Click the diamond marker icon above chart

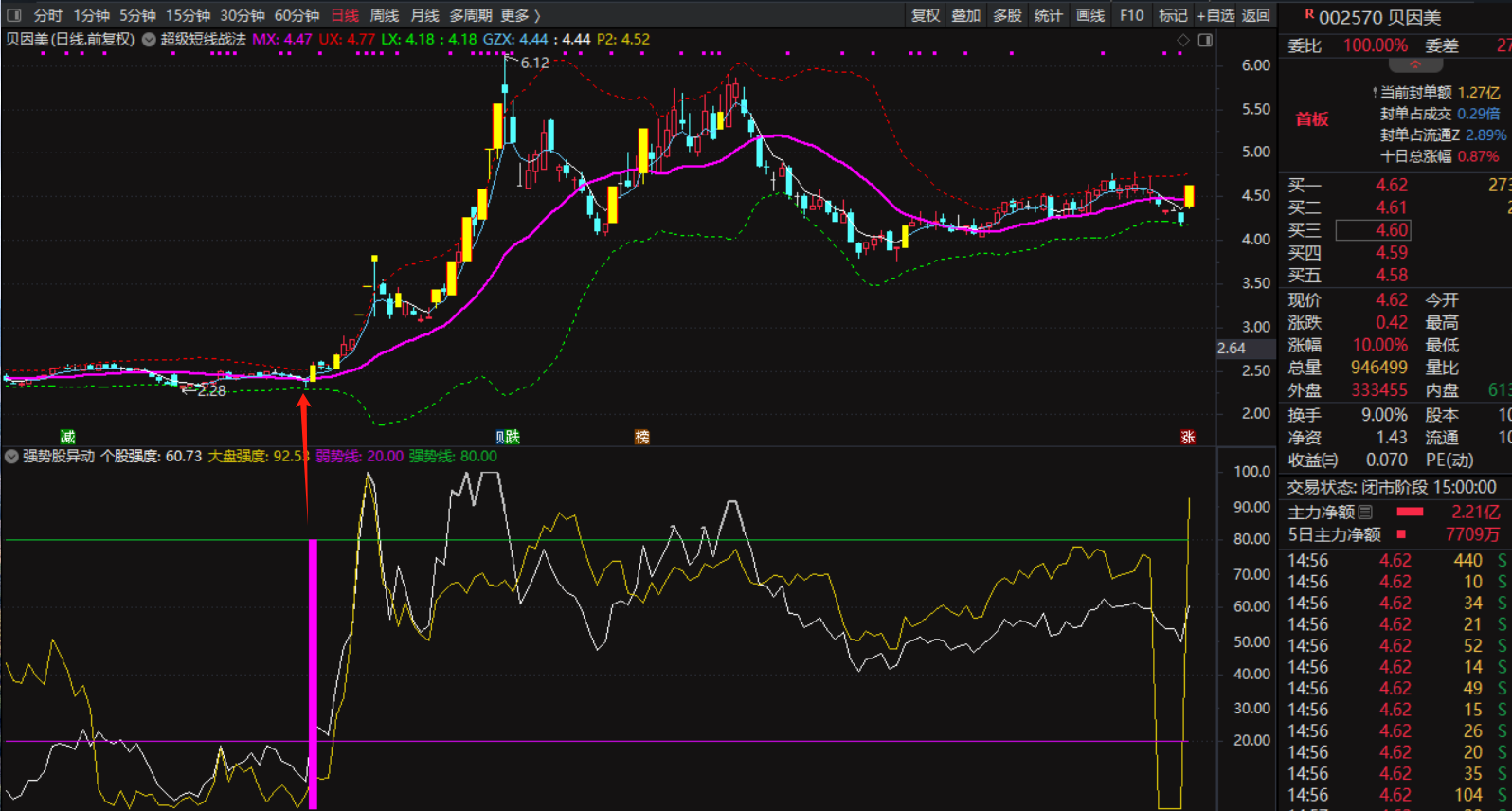click(1182, 40)
